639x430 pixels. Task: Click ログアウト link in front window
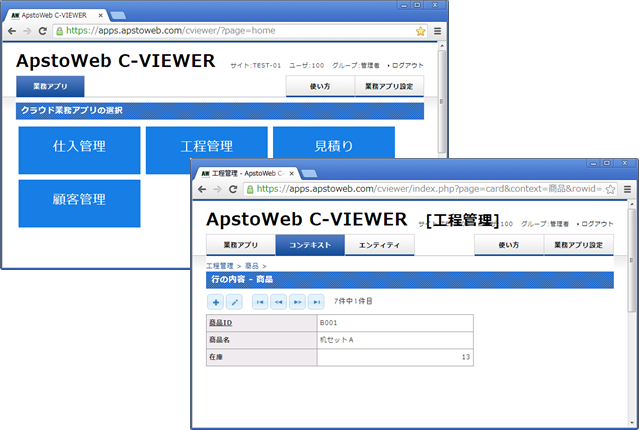click(595, 224)
